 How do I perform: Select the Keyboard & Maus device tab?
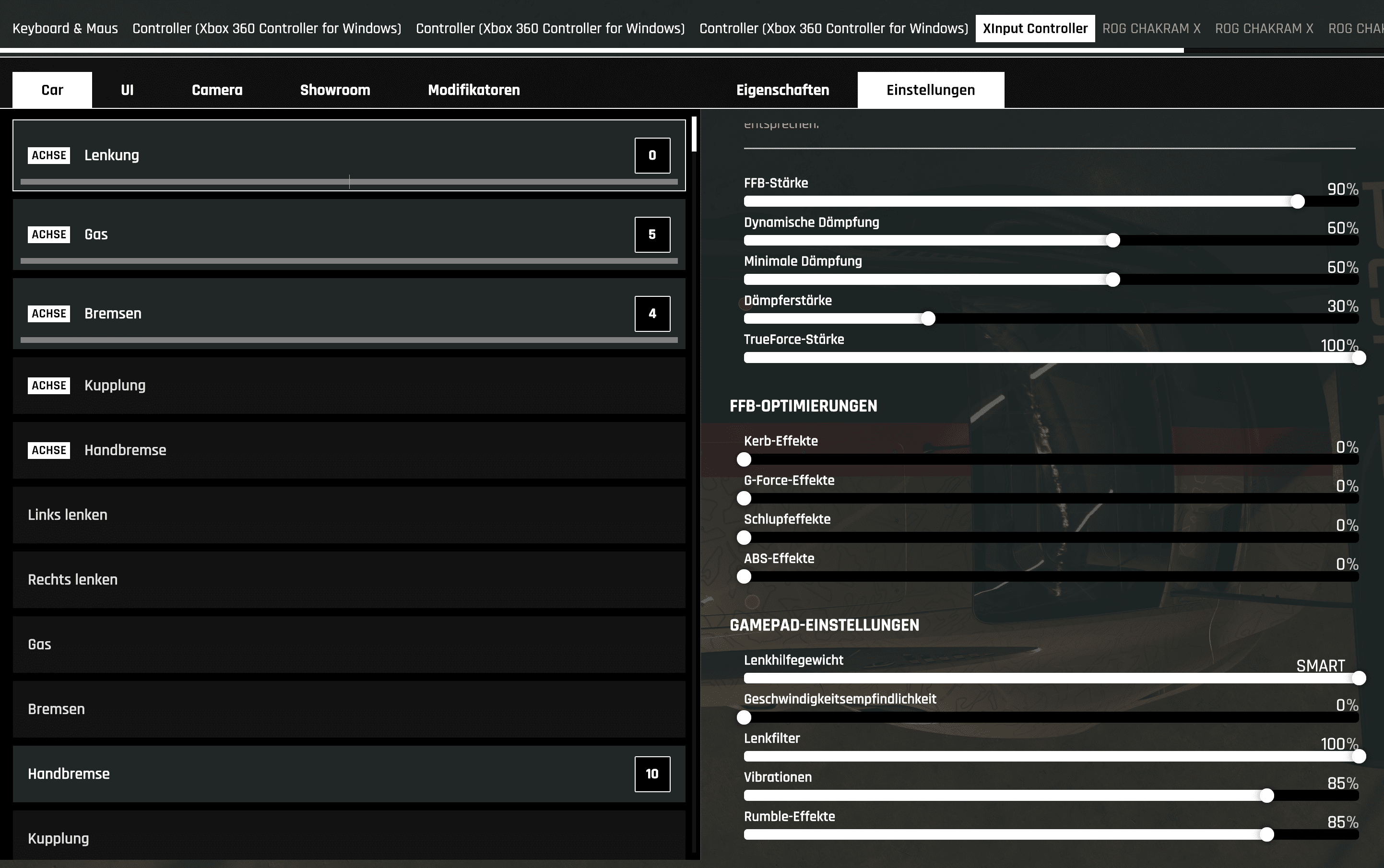(65, 29)
